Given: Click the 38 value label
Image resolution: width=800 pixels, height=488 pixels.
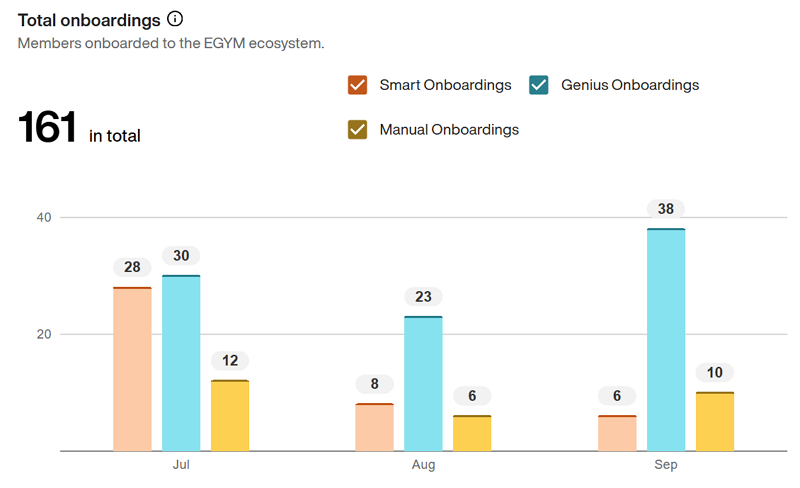Looking at the screenshot, I should coord(666,209).
